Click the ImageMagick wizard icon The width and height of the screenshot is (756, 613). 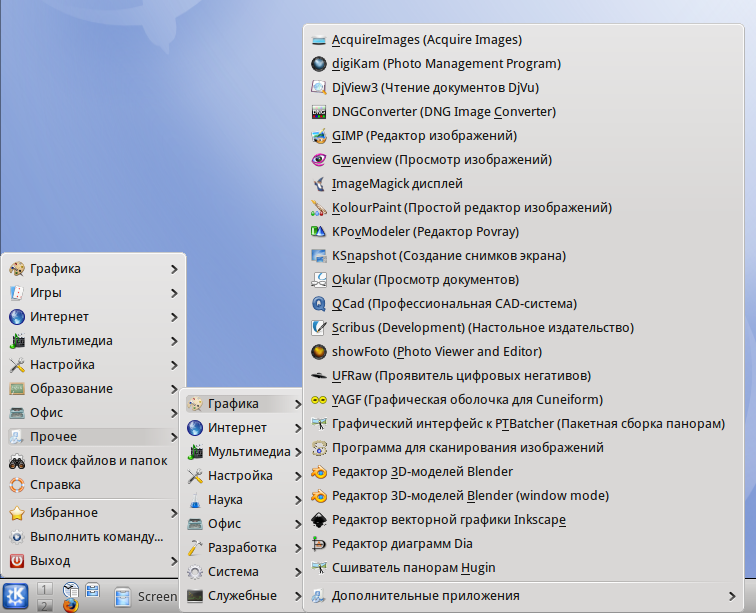pyautogui.click(x=319, y=184)
